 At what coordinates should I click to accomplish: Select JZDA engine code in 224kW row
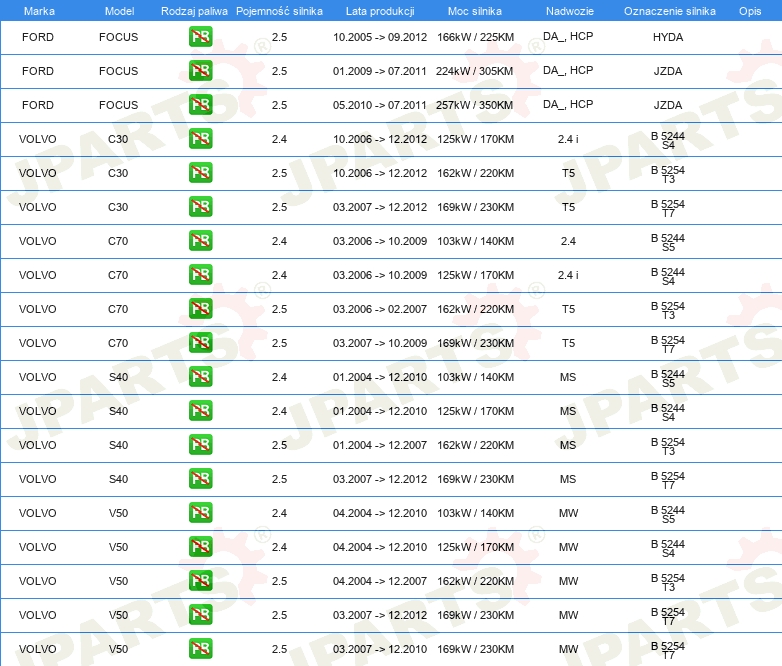click(668, 71)
